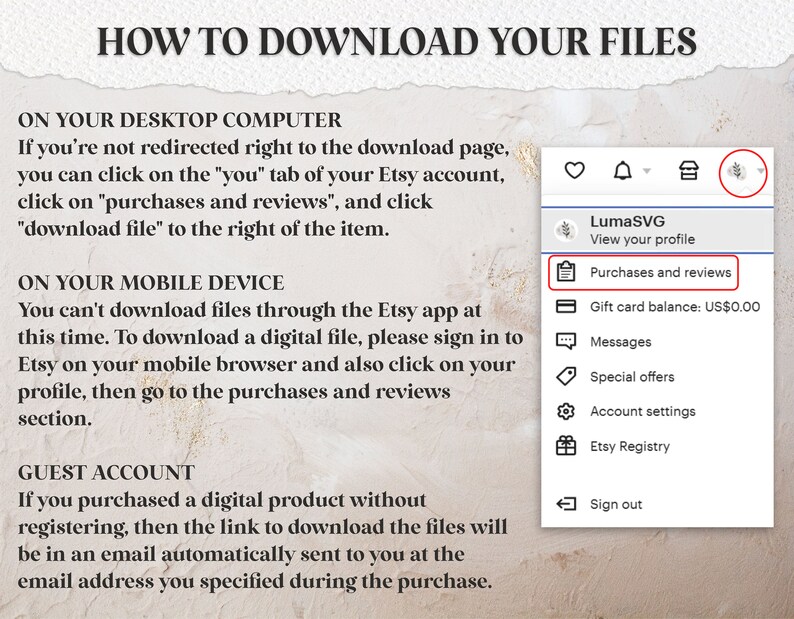Open LumaSVG View your profile entry

(x=657, y=230)
